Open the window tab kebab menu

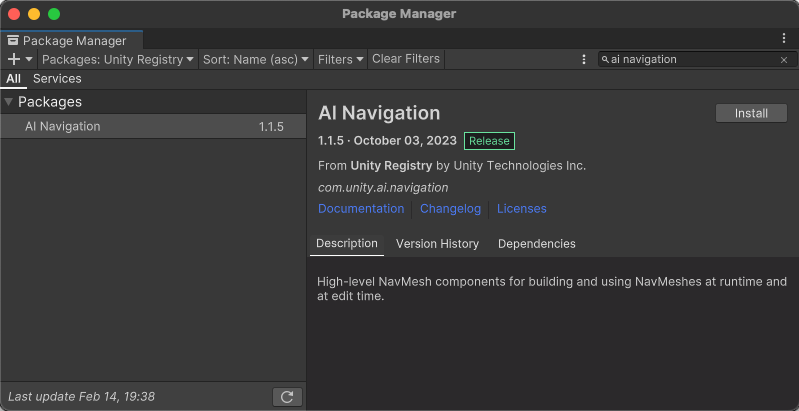(784, 38)
